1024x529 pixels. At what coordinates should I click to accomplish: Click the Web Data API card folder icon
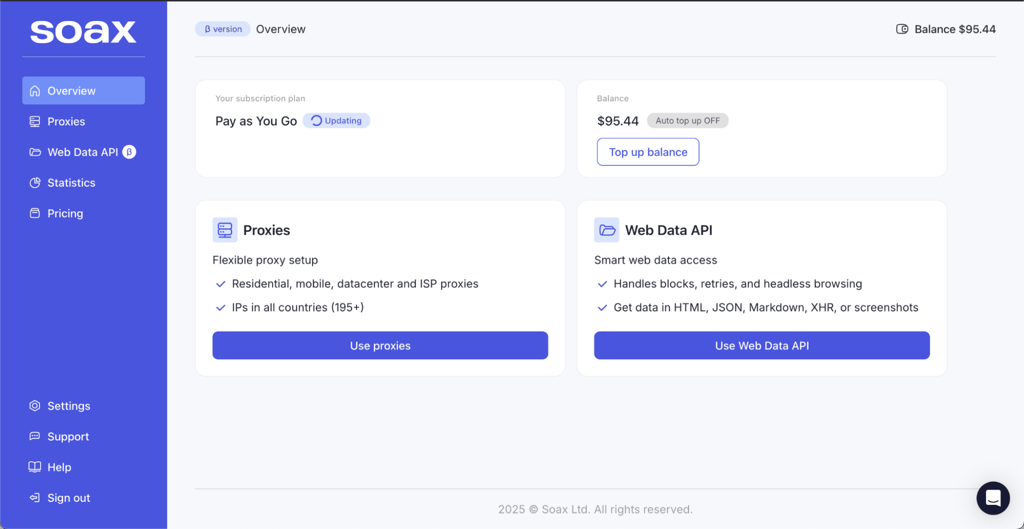click(x=607, y=230)
